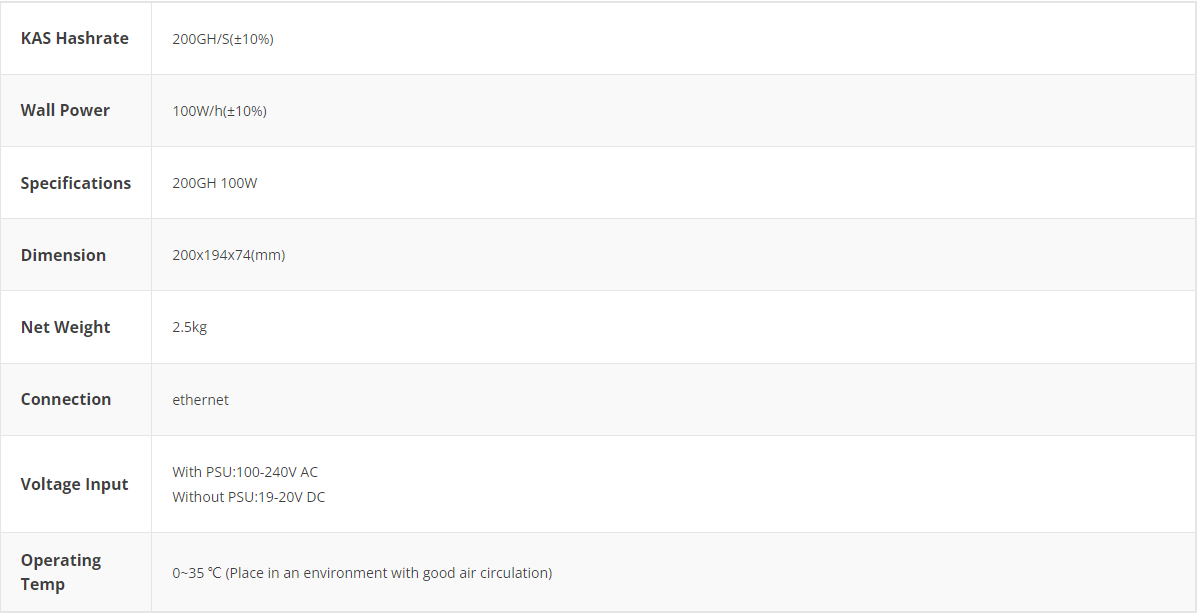Click the 200GH/S hashrate figure
This screenshot has width=1199, height=613.
point(200,39)
